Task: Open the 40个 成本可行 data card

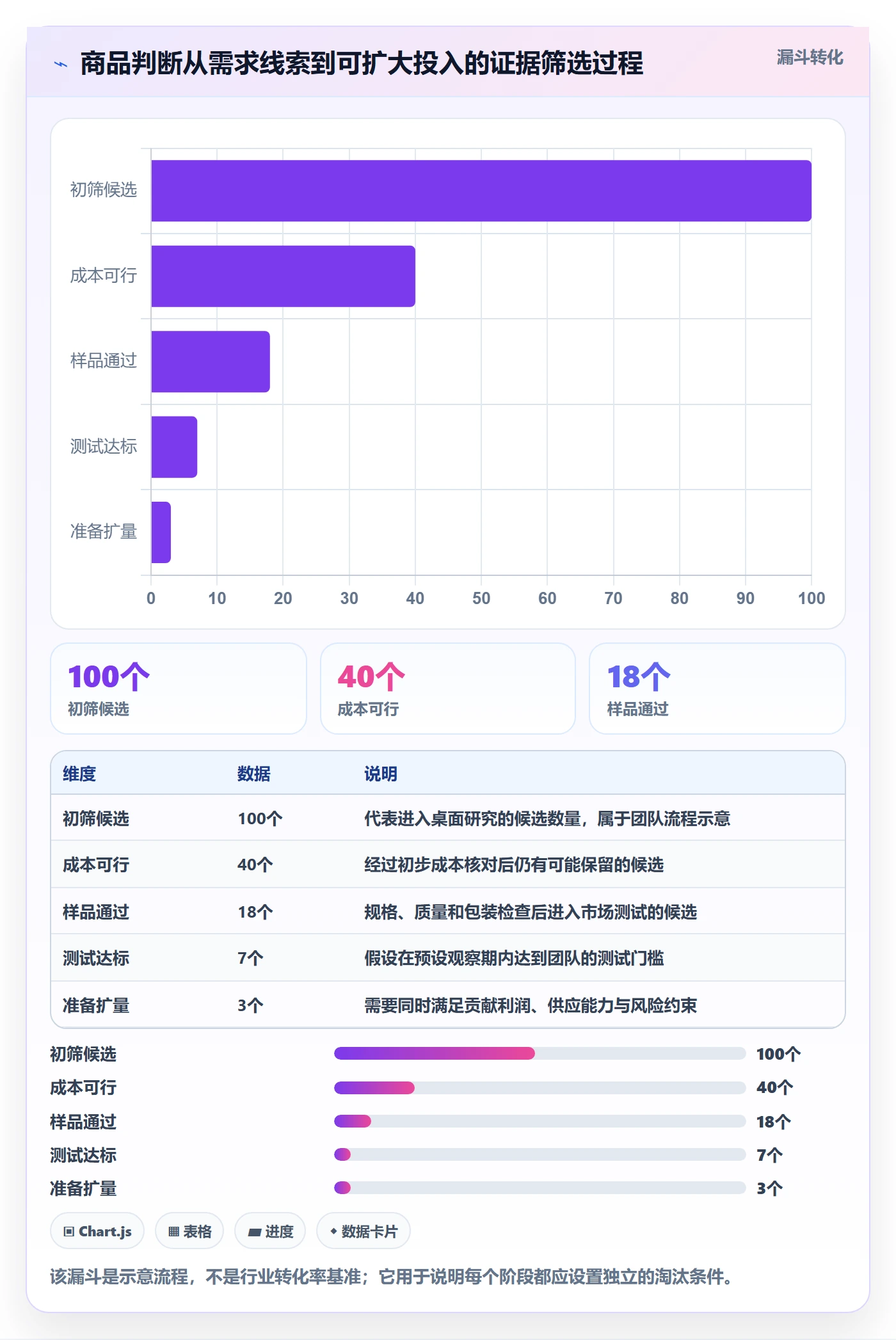Action: [448, 689]
